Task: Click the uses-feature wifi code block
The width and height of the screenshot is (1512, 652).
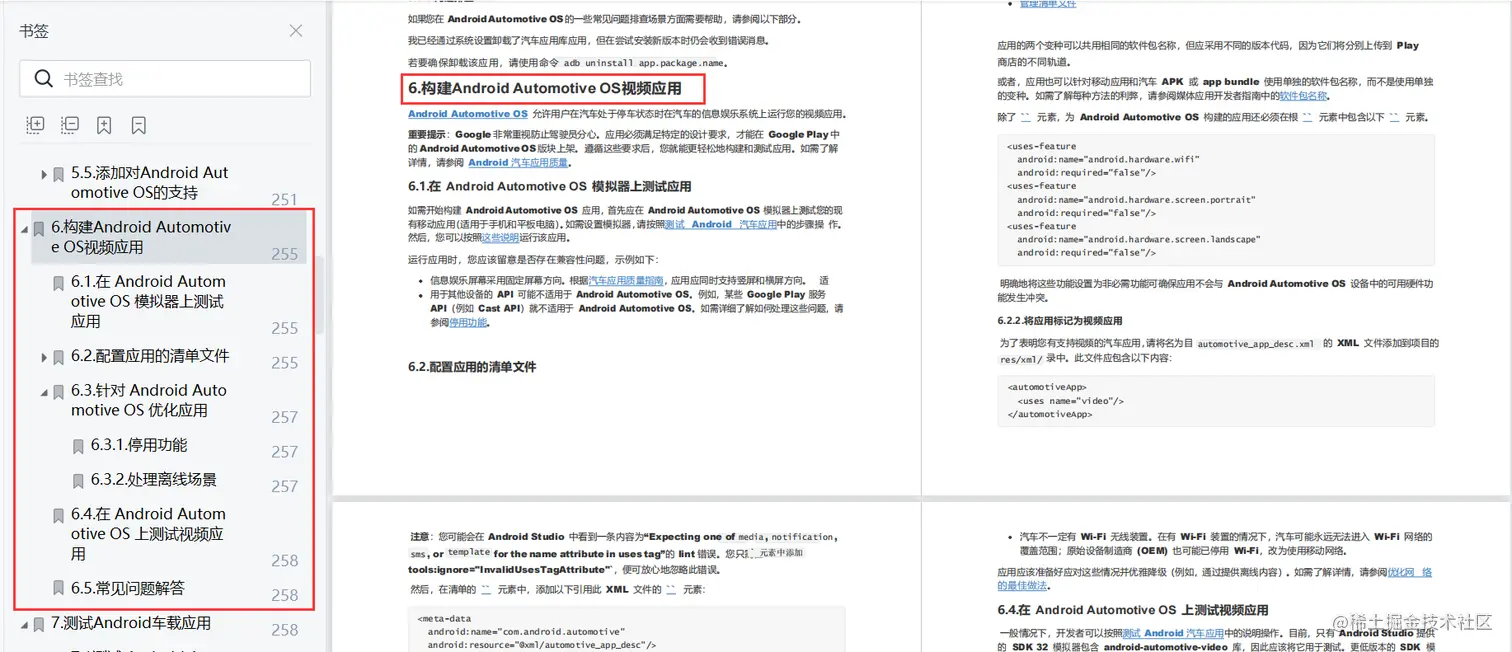Action: click(x=1216, y=199)
